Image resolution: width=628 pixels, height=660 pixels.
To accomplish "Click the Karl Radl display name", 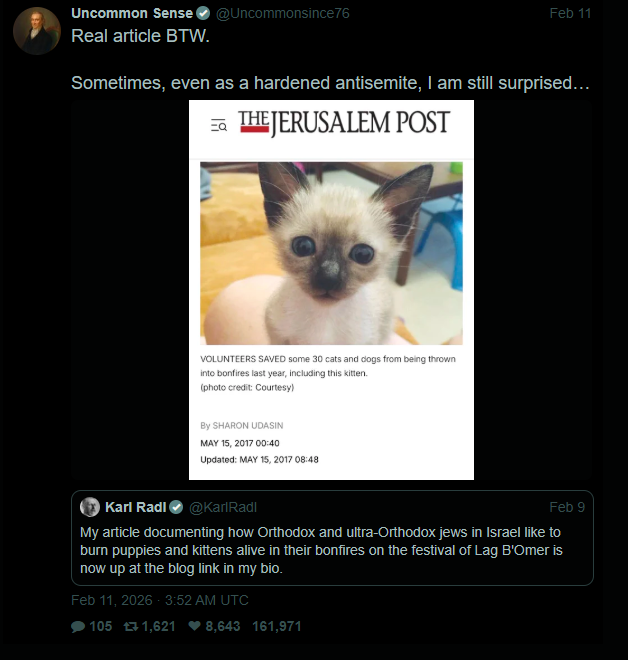I will 136,507.
